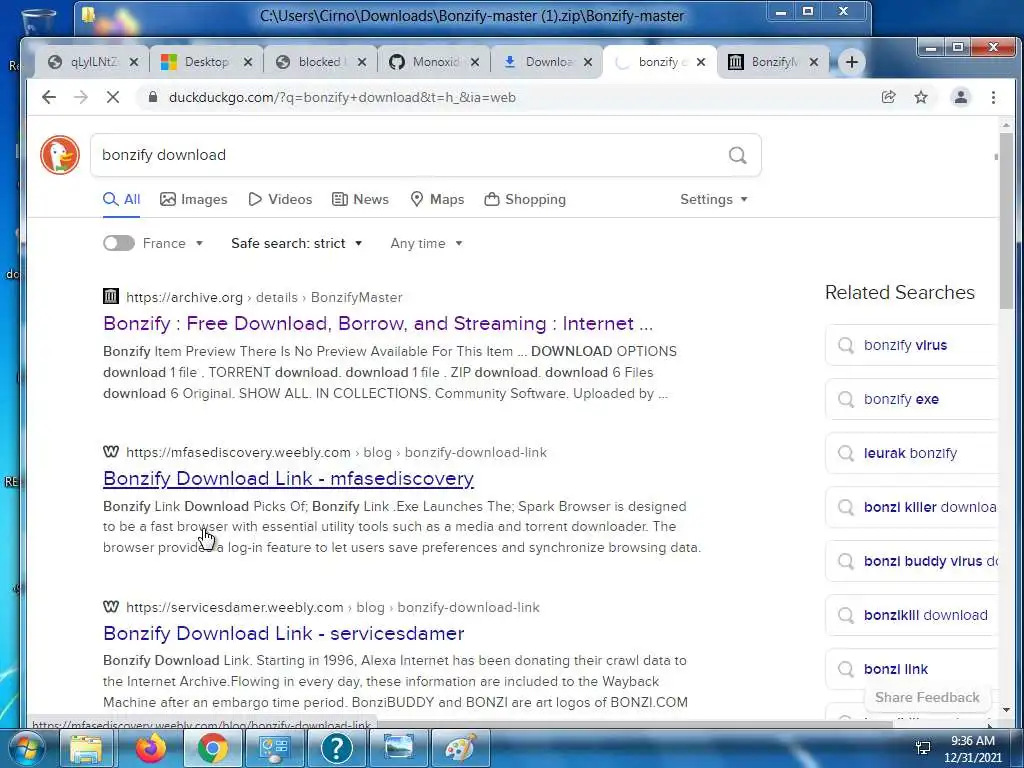1024x768 pixels.
Task: Click the Share Feedback button
Action: [x=927, y=697]
